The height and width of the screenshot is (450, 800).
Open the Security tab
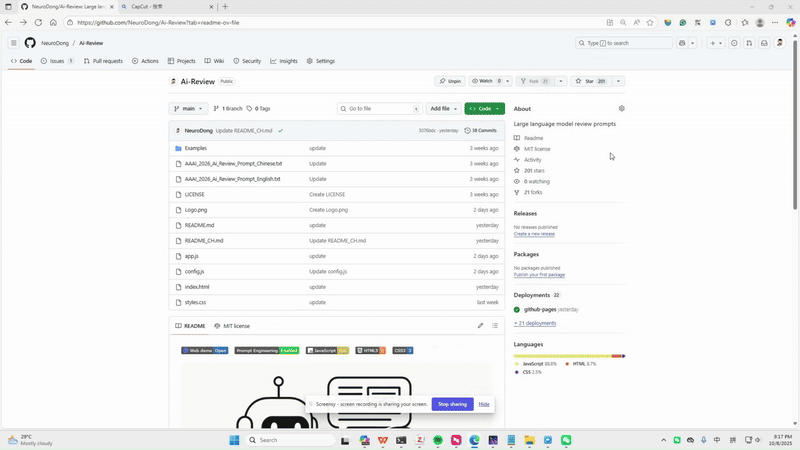pyautogui.click(x=247, y=61)
